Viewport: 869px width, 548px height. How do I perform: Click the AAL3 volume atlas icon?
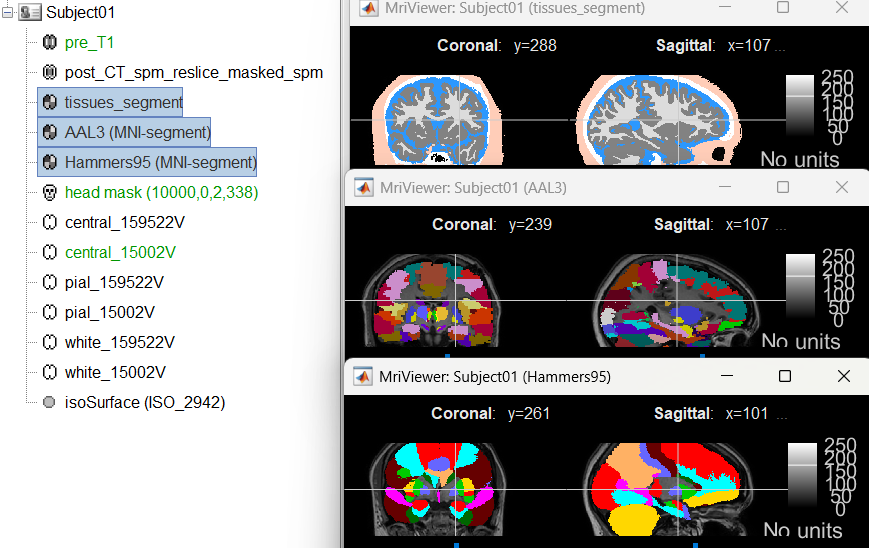point(50,132)
